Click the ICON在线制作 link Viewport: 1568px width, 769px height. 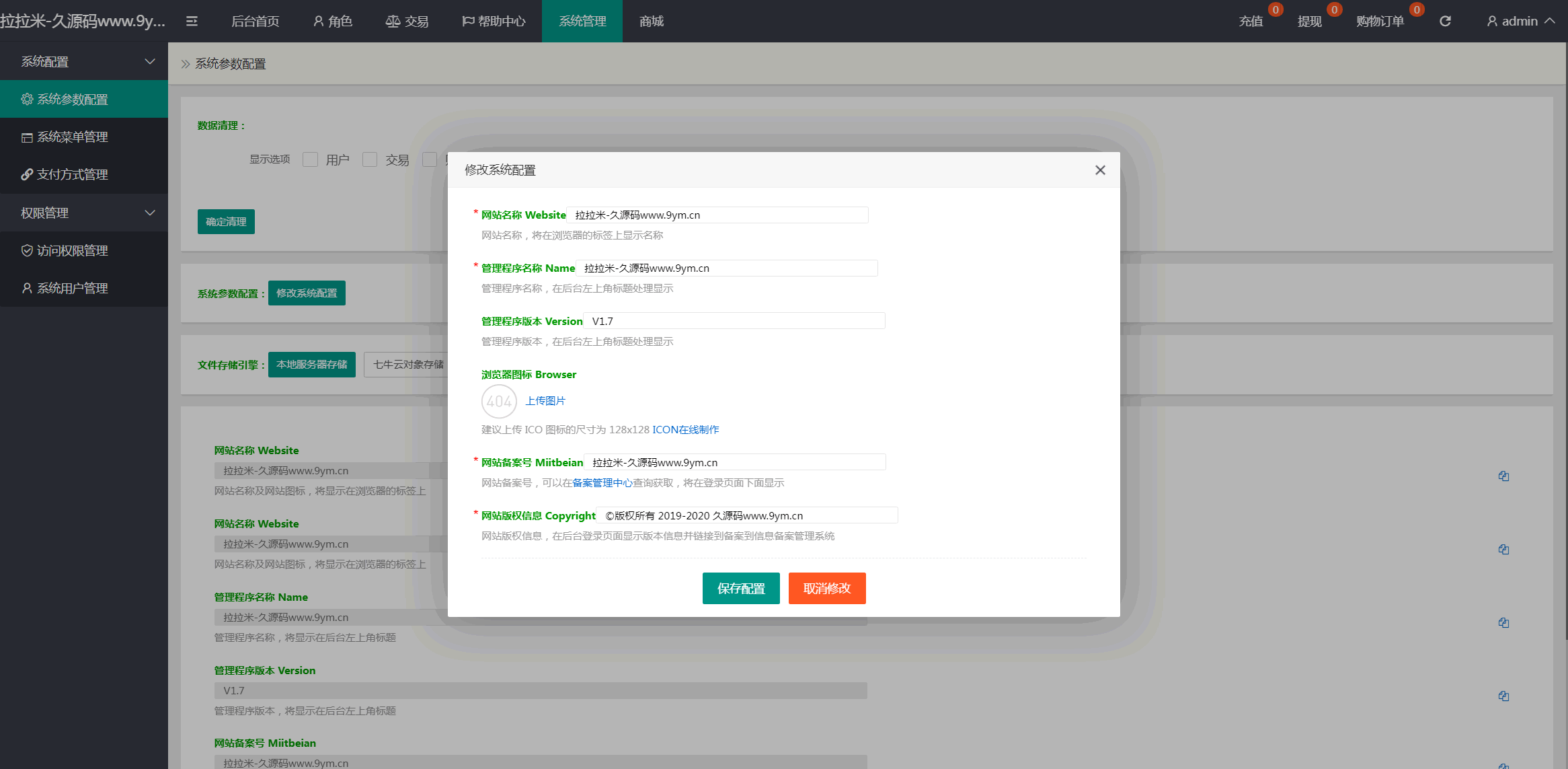pos(685,430)
